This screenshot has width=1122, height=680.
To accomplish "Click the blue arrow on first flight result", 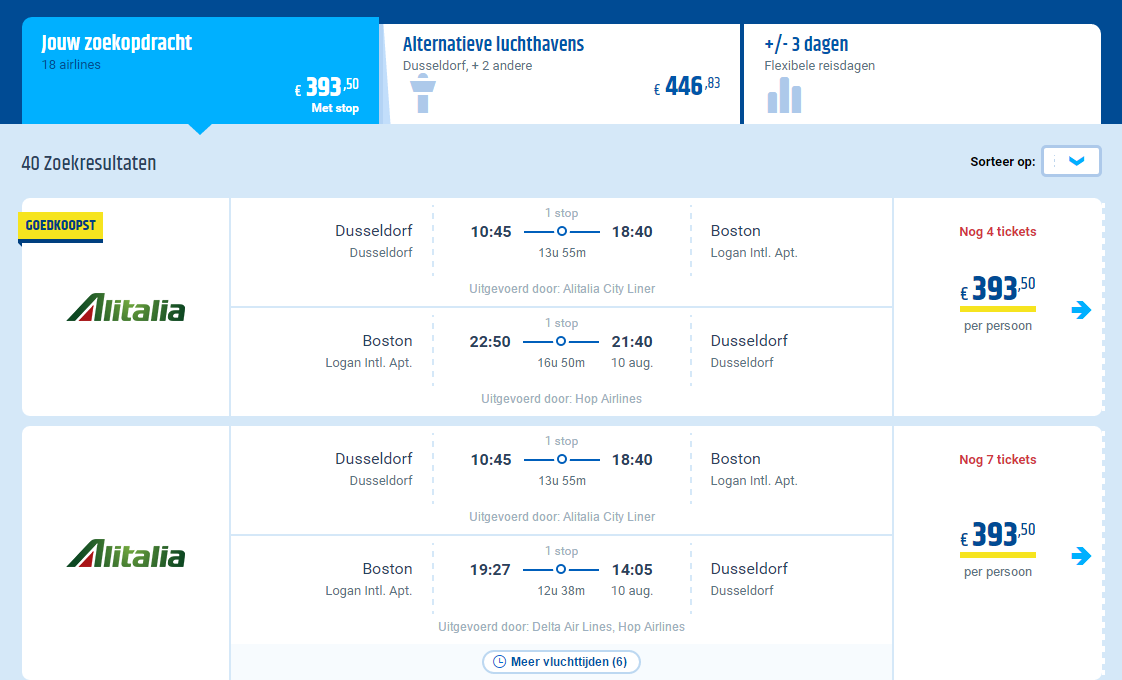I will tap(1081, 310).
